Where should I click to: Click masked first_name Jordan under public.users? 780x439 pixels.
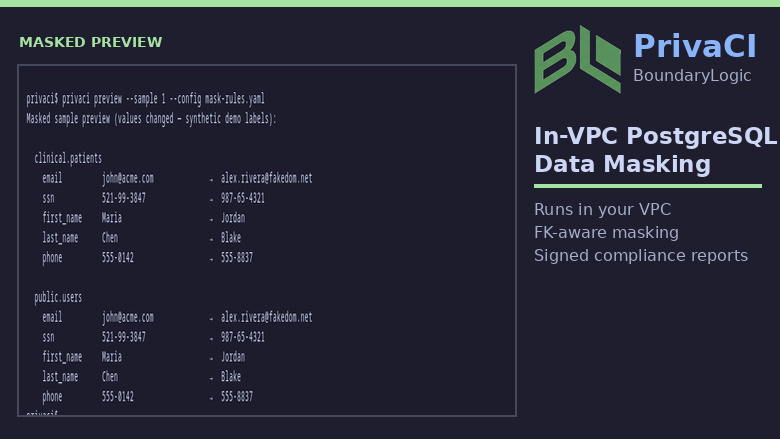click(233, 357)
